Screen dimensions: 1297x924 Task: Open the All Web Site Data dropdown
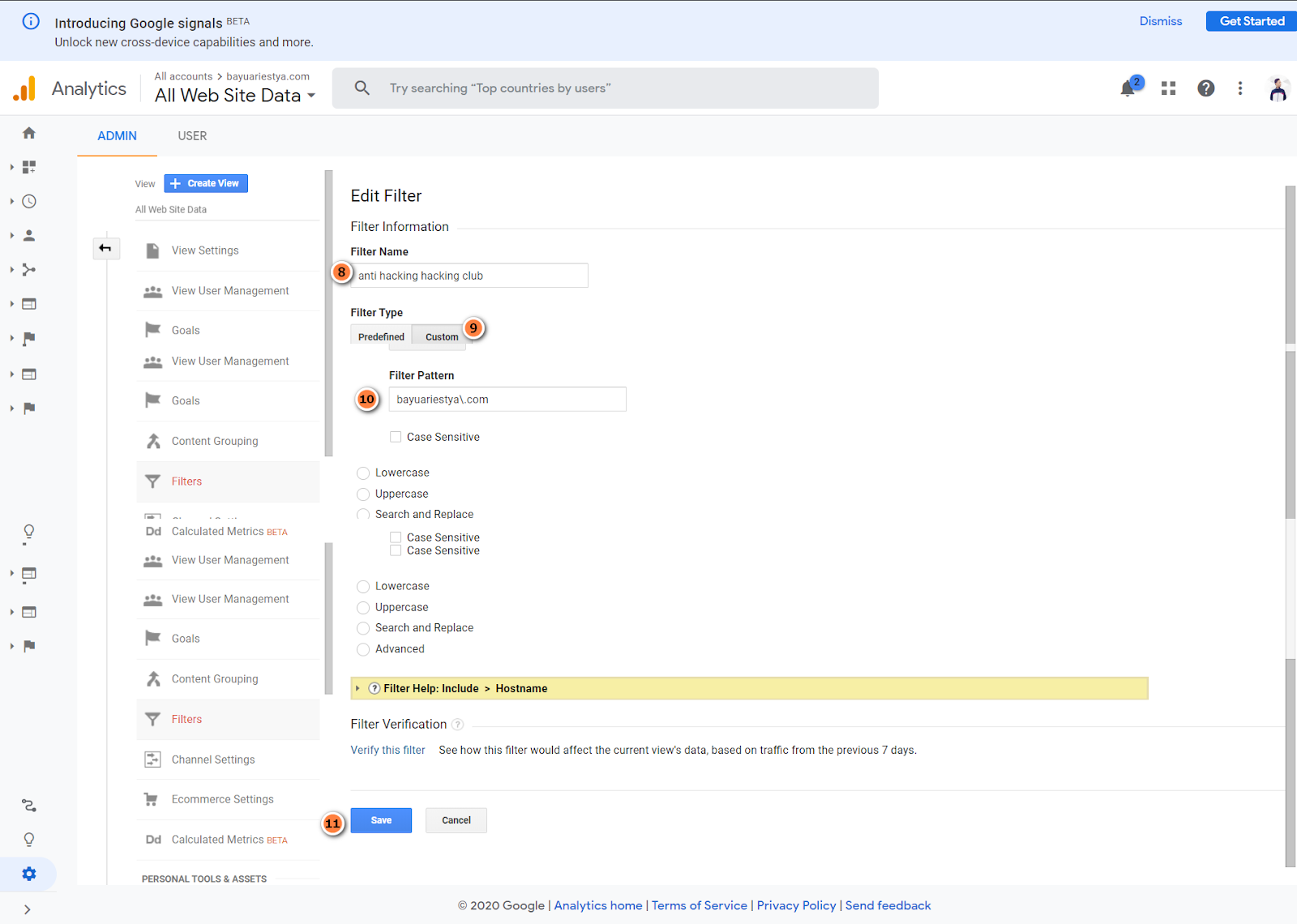click(235, 96)
